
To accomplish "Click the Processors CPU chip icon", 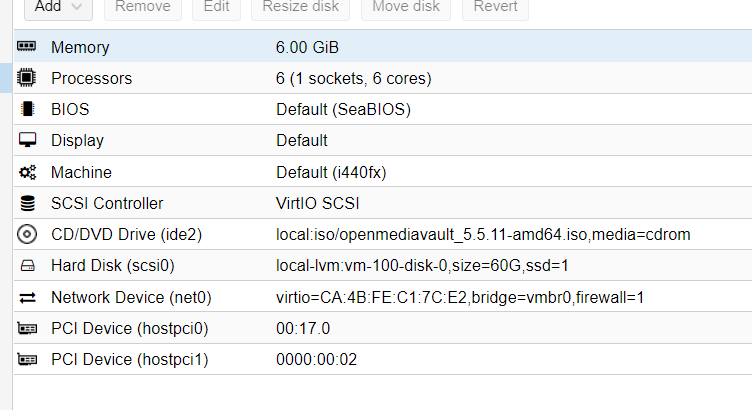I will coord(27,78).
